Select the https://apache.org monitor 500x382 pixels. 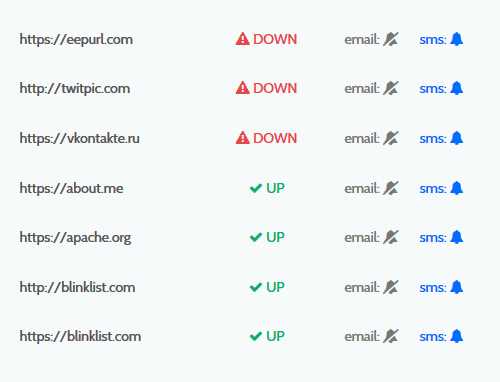tap(75, 238)
